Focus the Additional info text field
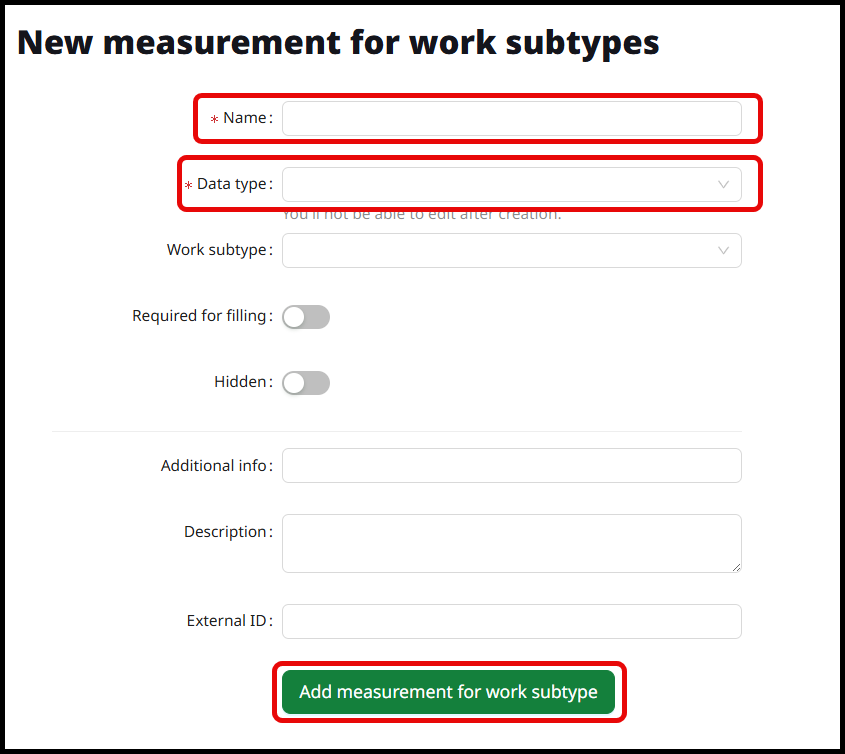845x754 pixels. point(511,465)
